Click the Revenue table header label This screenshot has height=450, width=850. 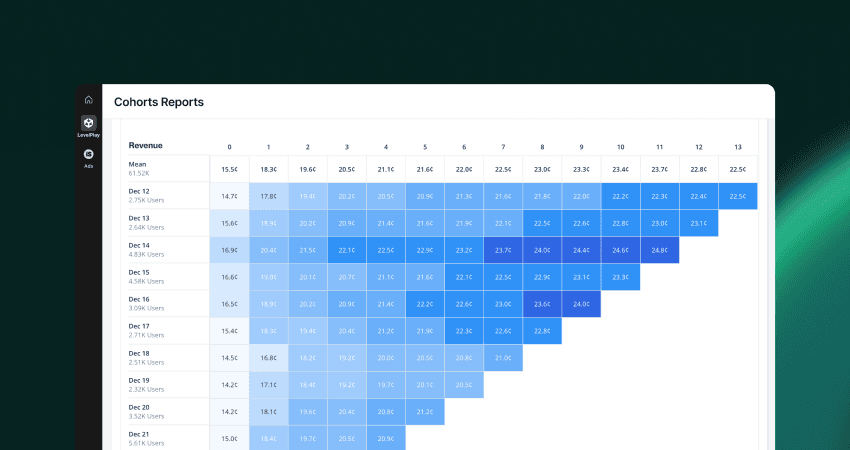click(146, 146)
